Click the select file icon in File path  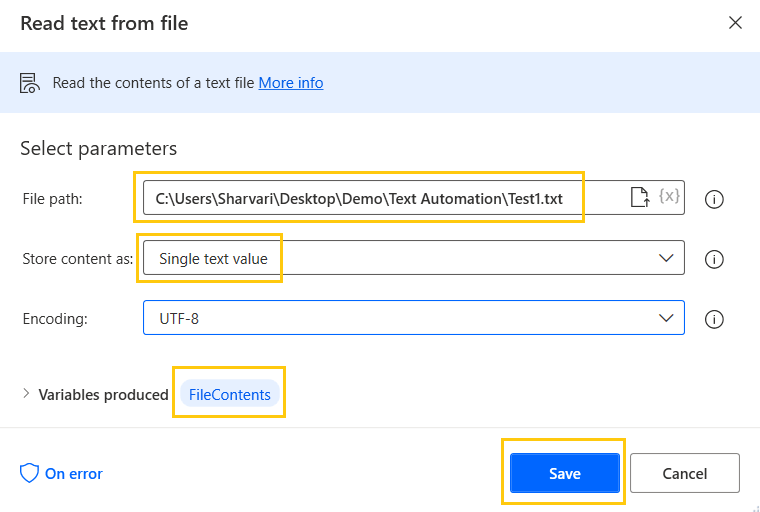pos(639,197)
